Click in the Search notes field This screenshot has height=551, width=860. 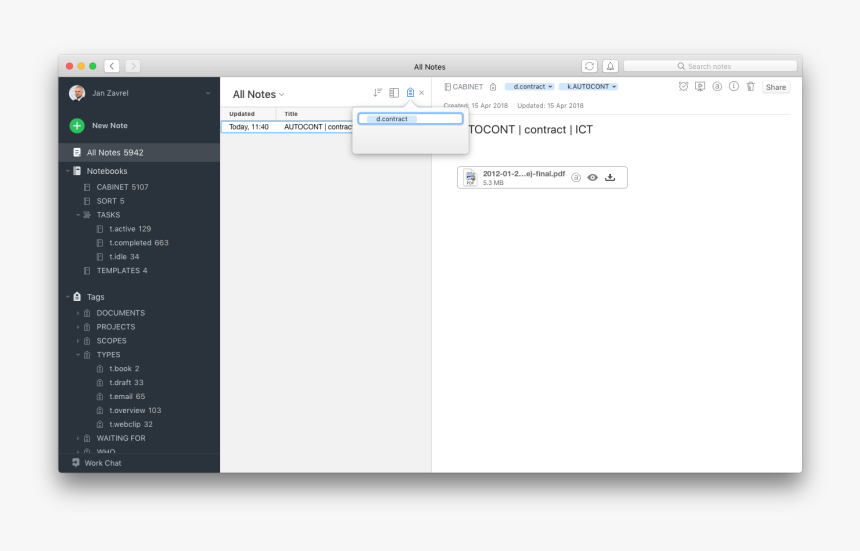710,66
